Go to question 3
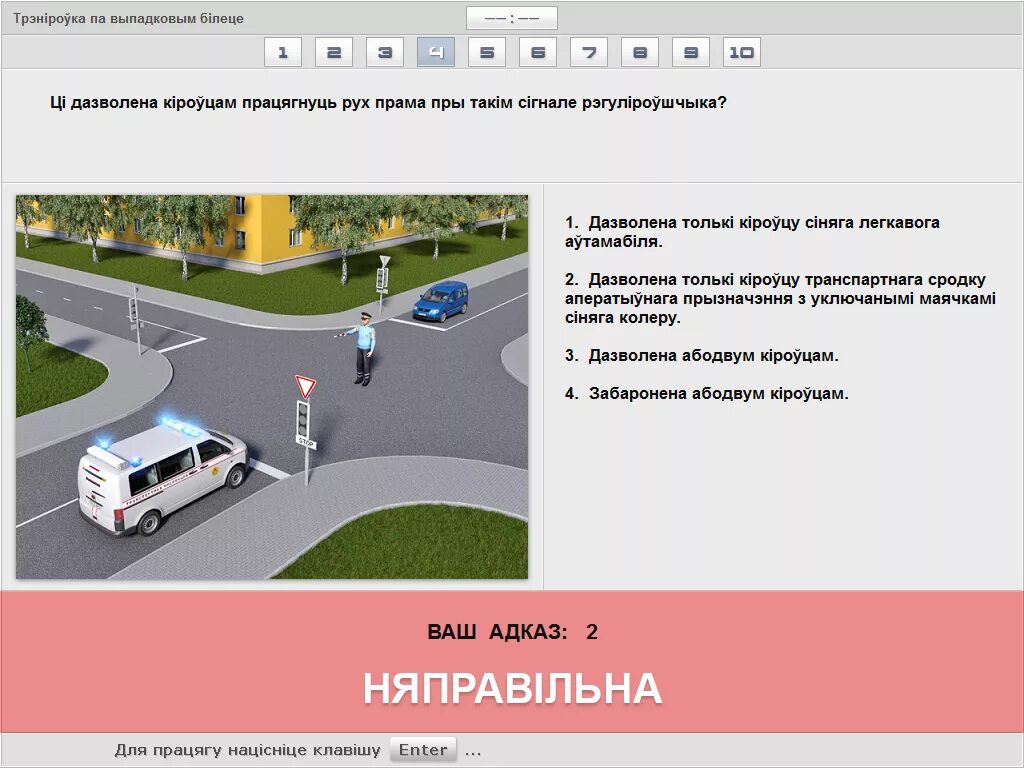This screenshot has height=768, width=1024. pos(385,52)
